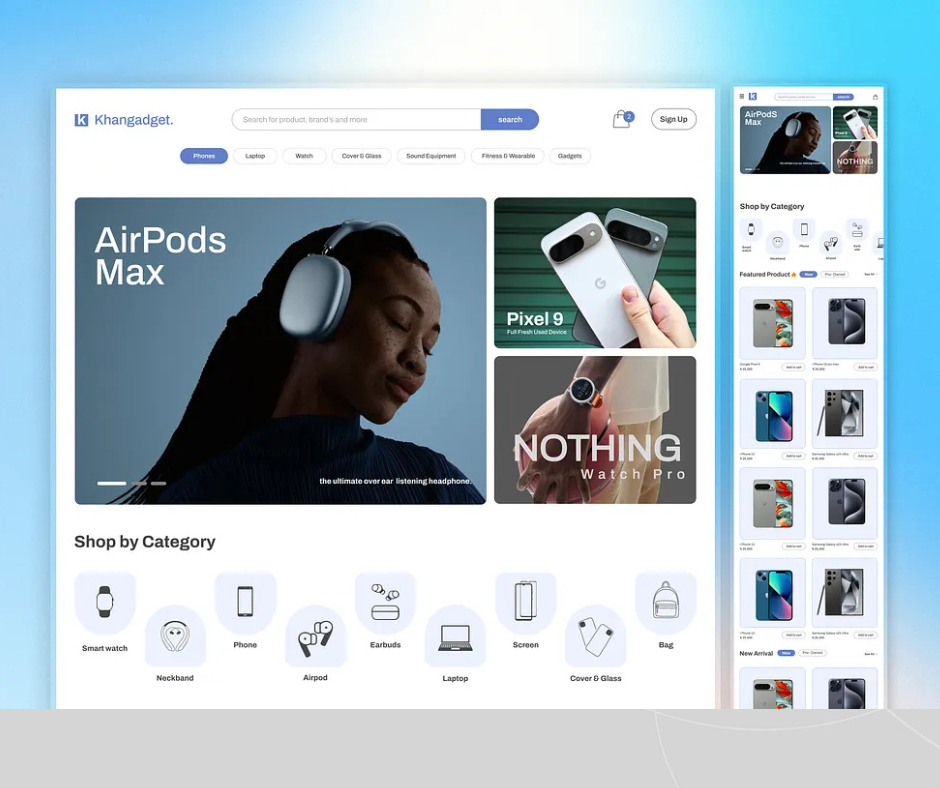
Task: Click the Khangadget. brand name link
Action: [x=134, y=120]
